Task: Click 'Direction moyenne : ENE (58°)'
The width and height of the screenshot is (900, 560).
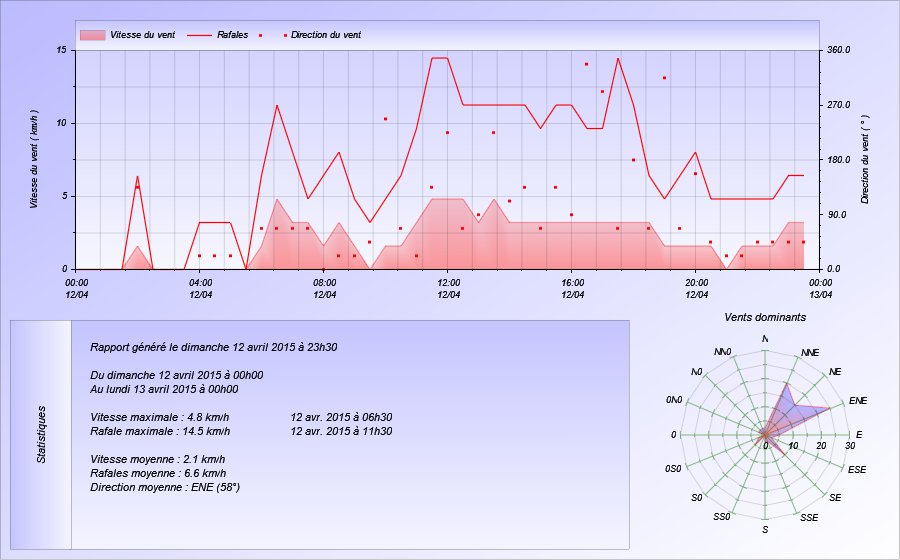Action: [165, 488]
